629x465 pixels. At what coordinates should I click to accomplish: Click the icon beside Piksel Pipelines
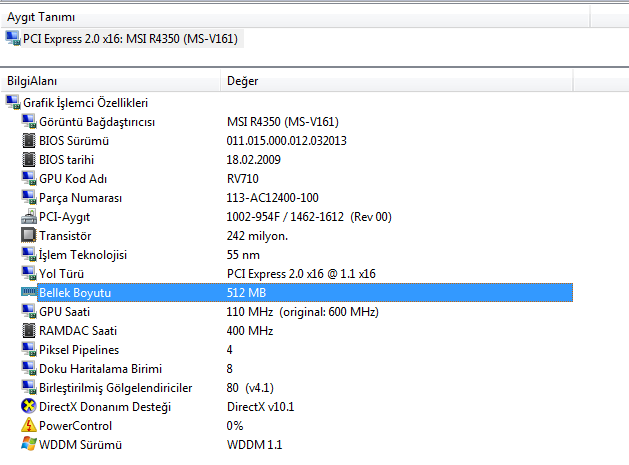pos(29,349)
